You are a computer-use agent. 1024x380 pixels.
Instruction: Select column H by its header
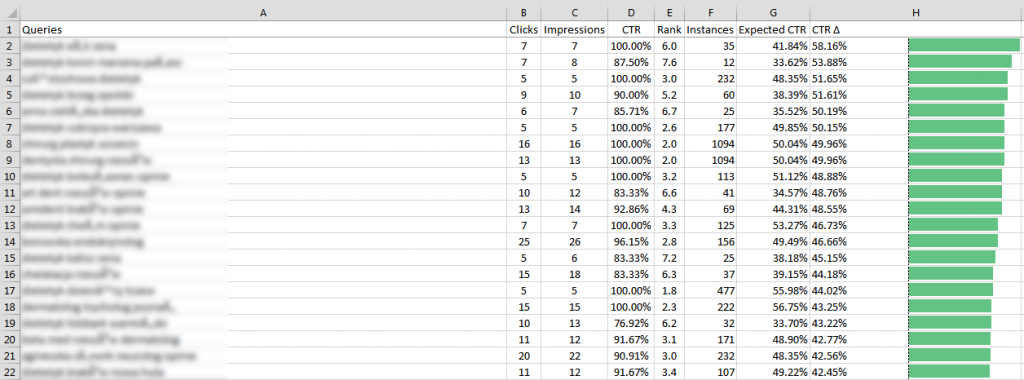917,12
